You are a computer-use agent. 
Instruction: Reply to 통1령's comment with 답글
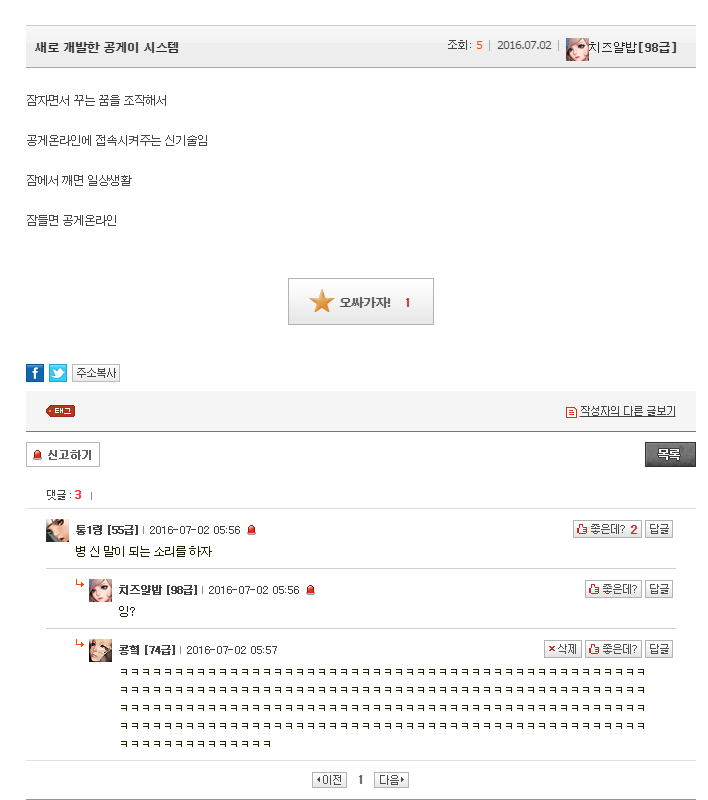coord(659,529)
